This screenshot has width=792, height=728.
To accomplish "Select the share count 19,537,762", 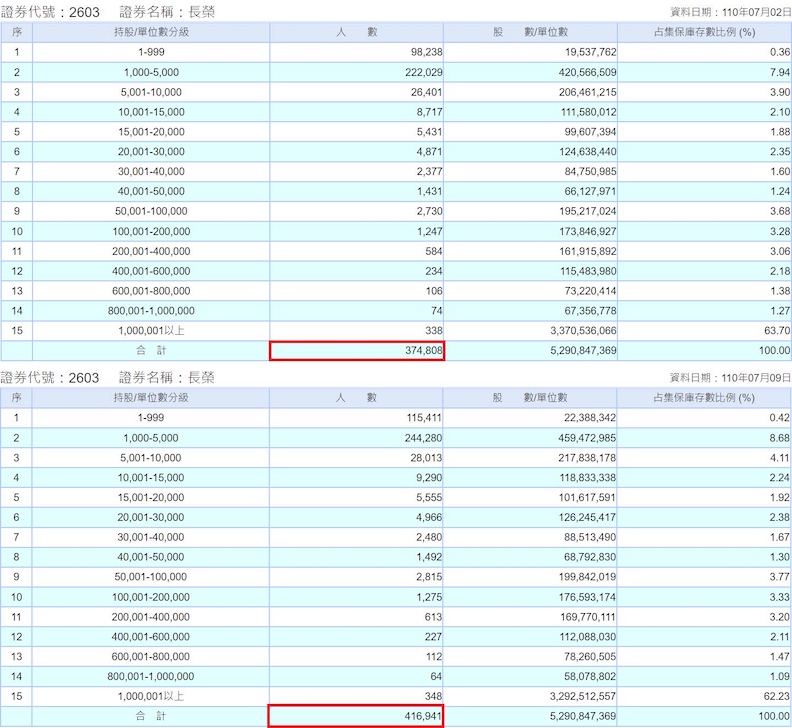I will click(590, 52).
